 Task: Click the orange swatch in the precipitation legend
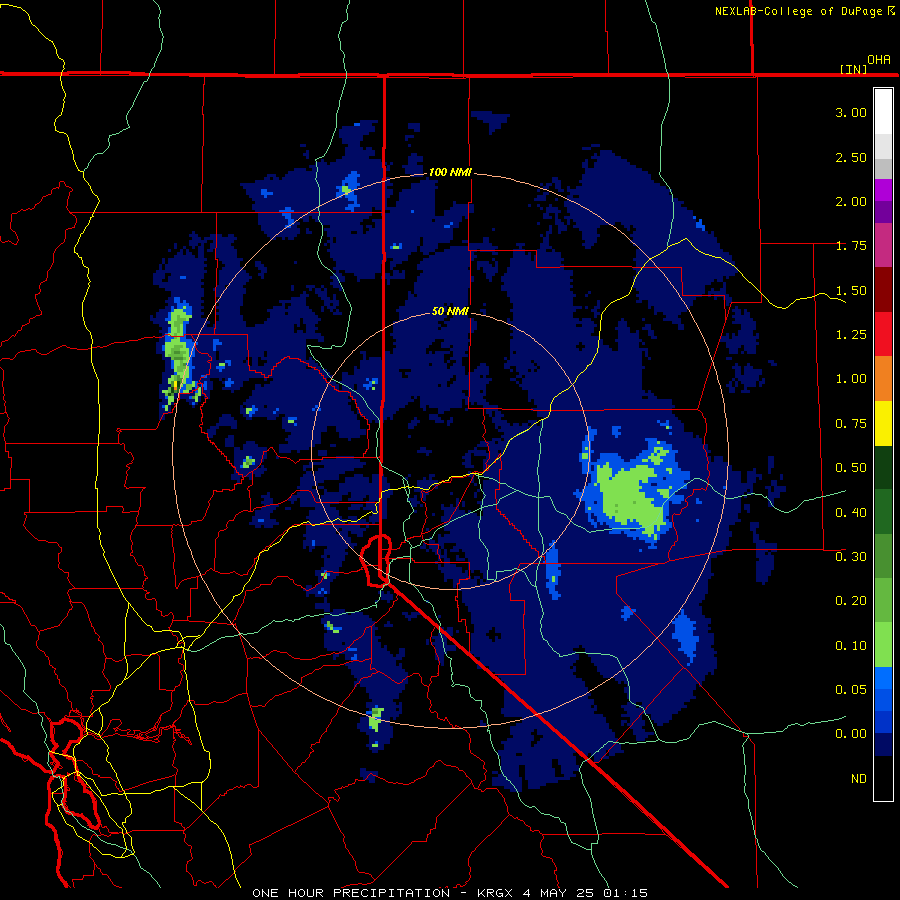883,378
